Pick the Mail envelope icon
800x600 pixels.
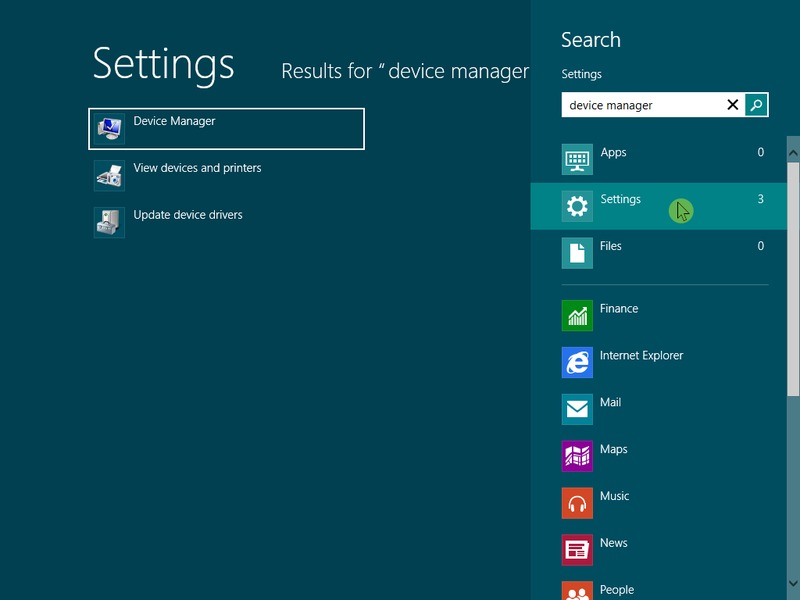click(577, 409)
